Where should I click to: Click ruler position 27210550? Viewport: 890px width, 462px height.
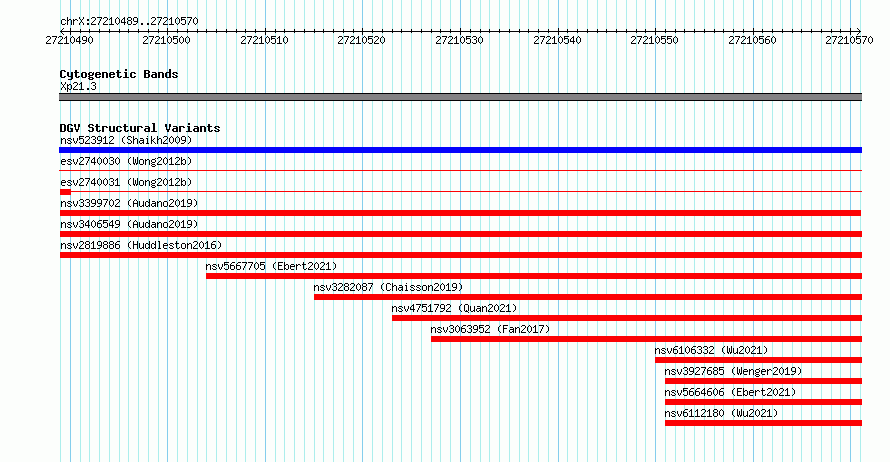coord(654,40)
